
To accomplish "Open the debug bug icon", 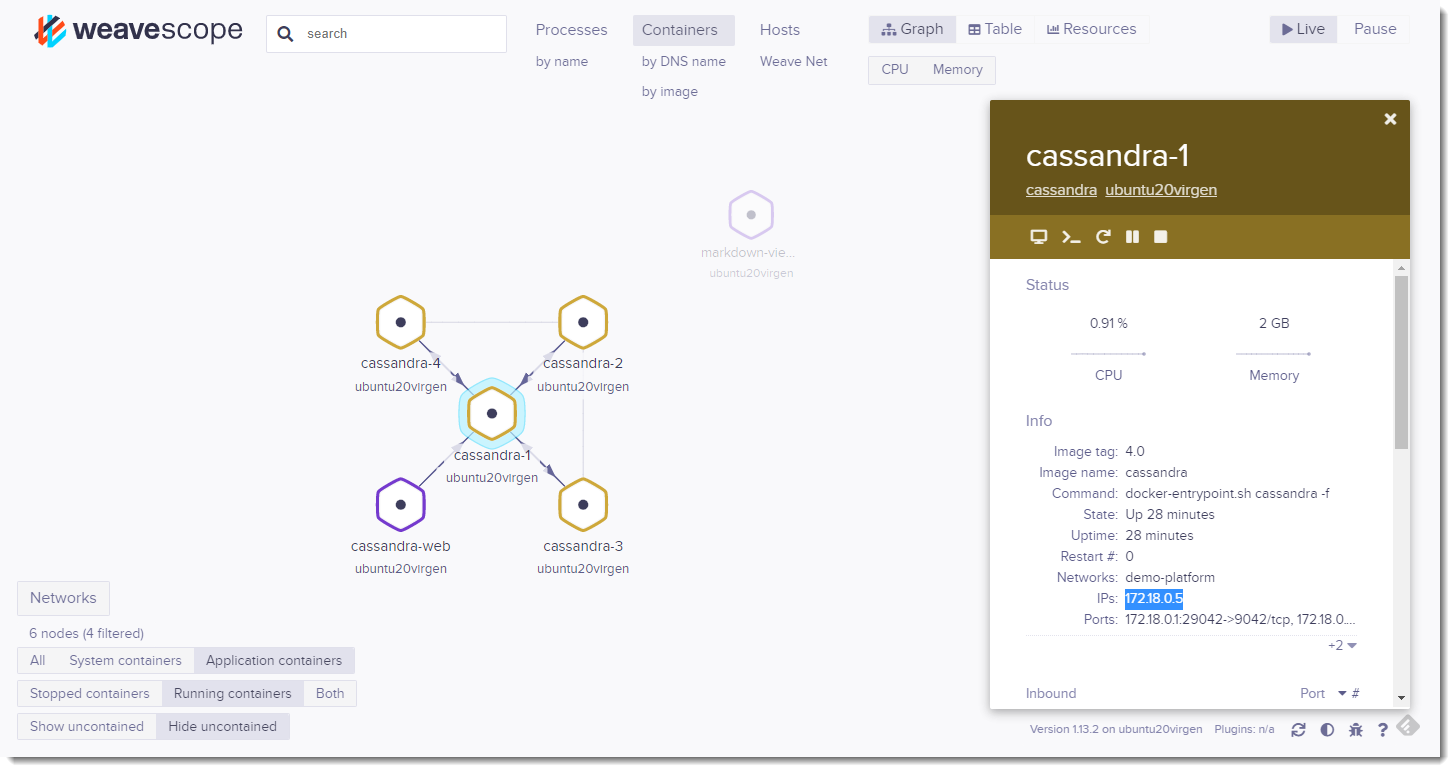I will (1355, 730).
